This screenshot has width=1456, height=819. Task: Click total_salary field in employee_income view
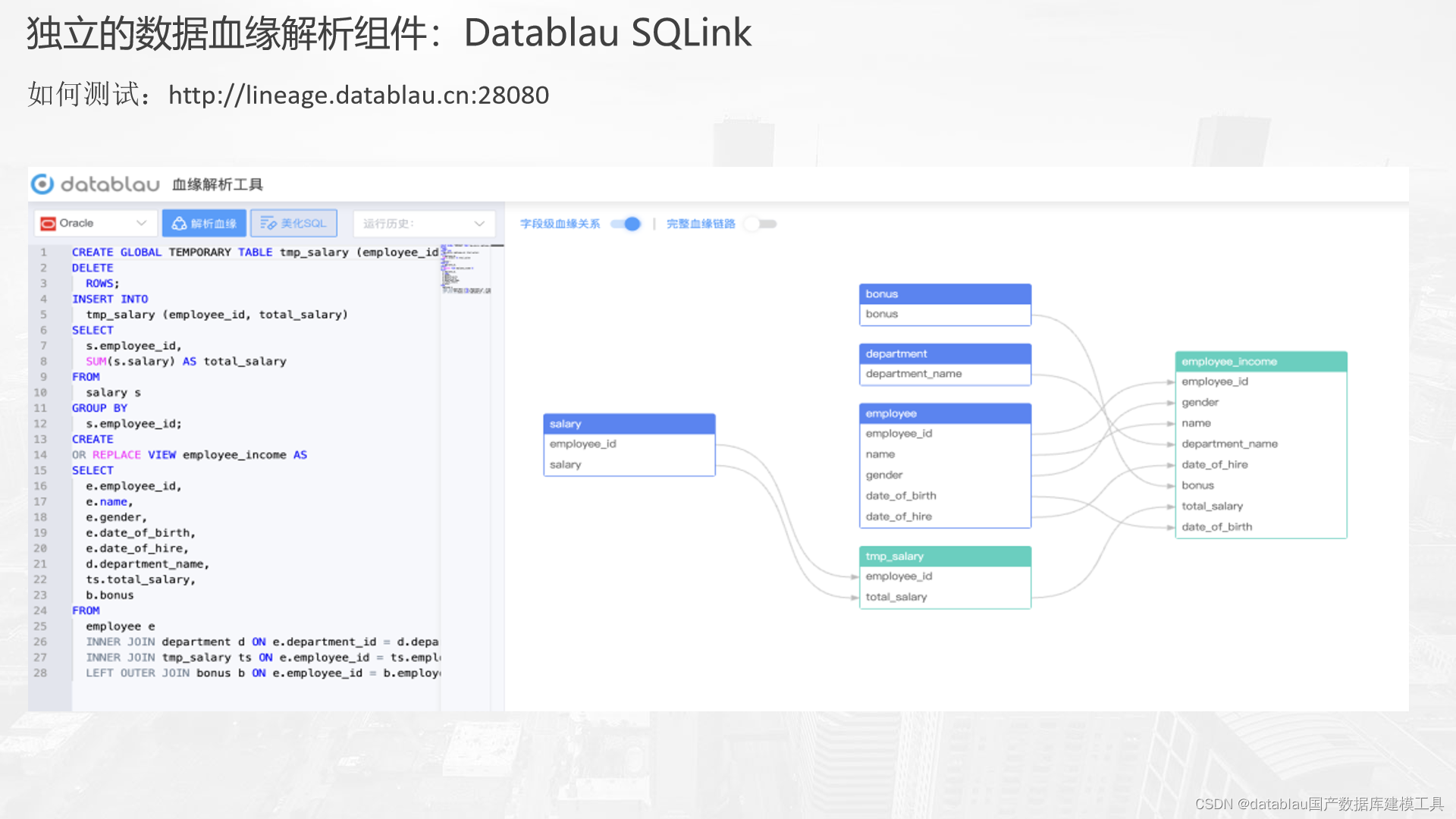point(1261,506)
